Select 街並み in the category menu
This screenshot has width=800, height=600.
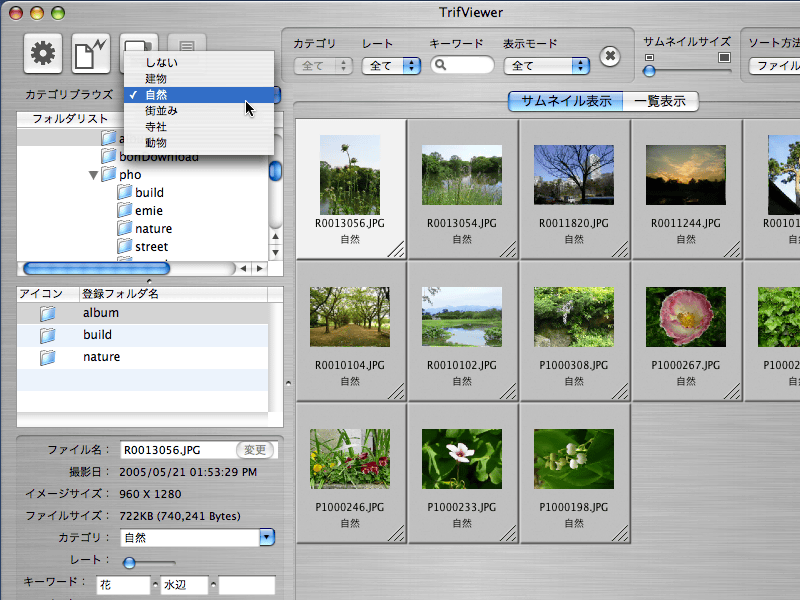[x=199, y=111]
